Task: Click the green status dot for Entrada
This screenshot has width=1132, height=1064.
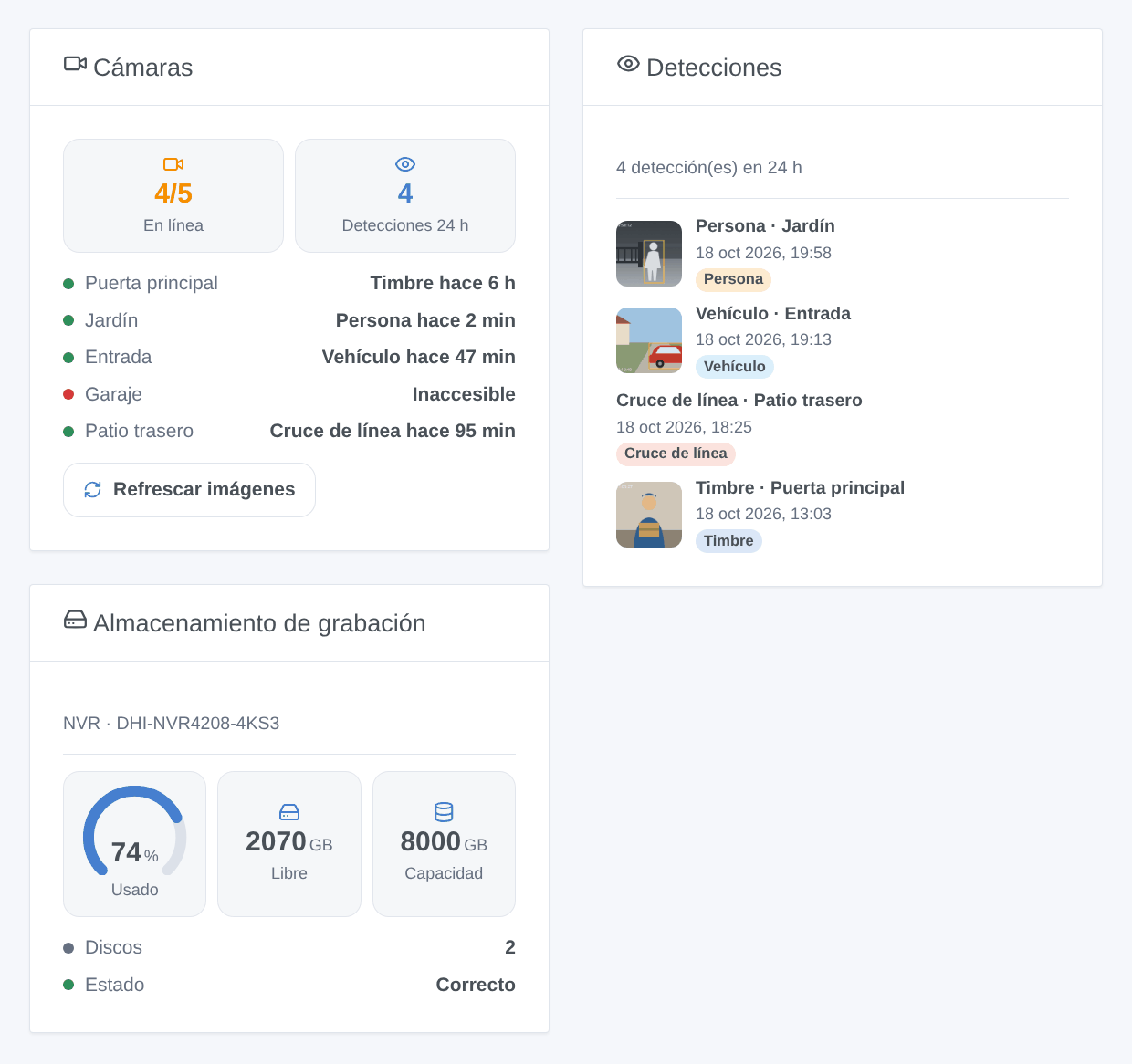Action: pyautogui.click(x=68, y=358)
